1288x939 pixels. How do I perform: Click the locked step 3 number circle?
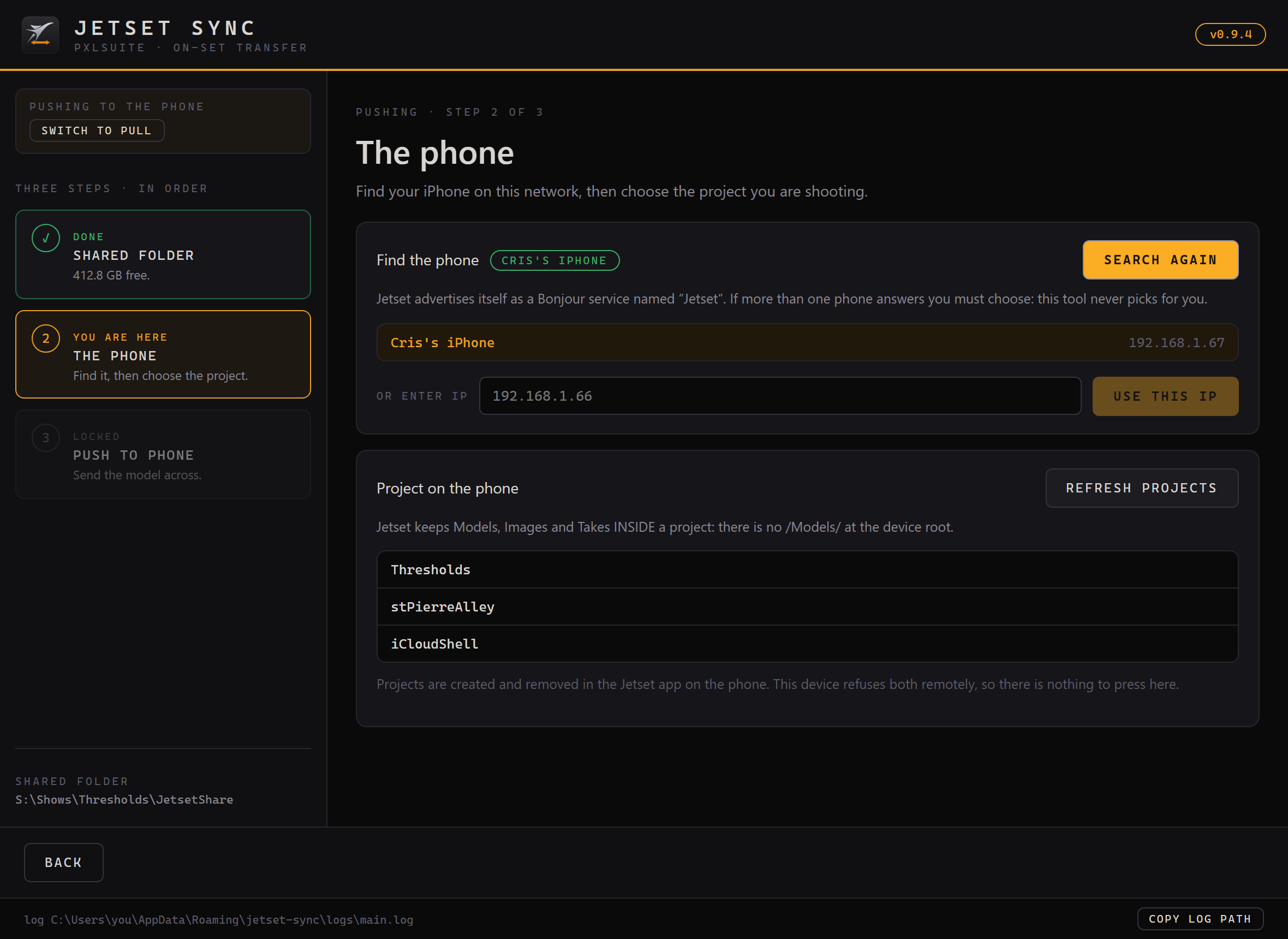pos(46,438)
